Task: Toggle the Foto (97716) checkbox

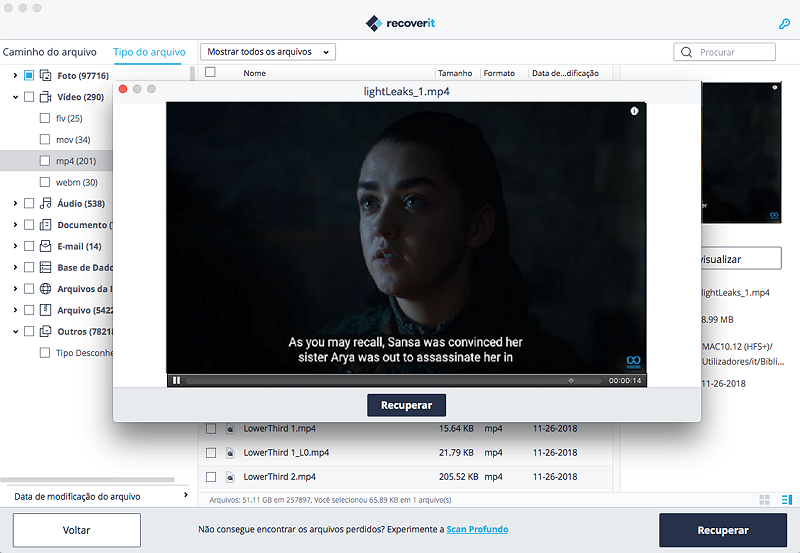Action: (29, 76)
